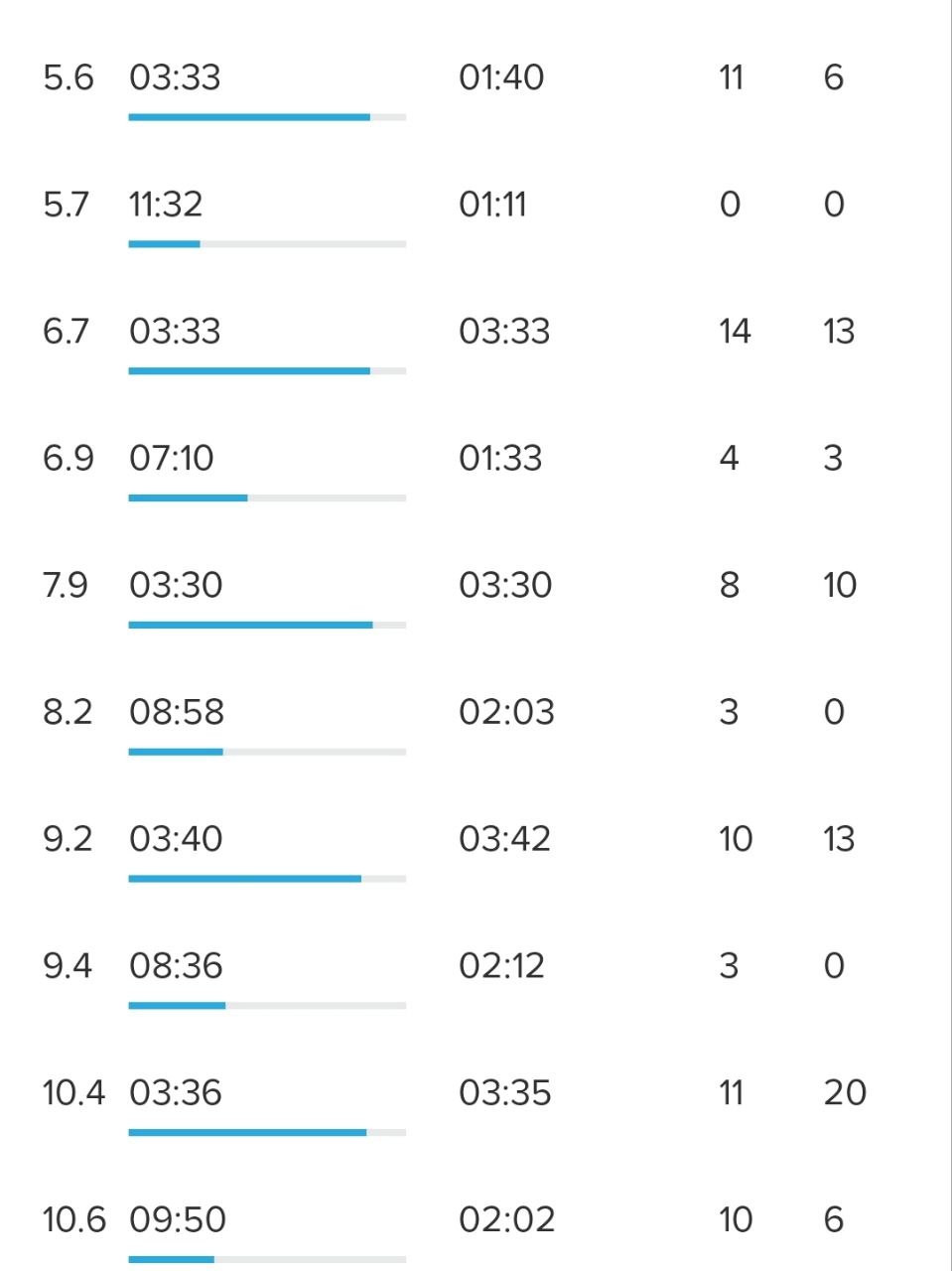Click the 02:02 time in the last row
This screenshot has height=1271, width=952.
click(x=506, y=1220)
